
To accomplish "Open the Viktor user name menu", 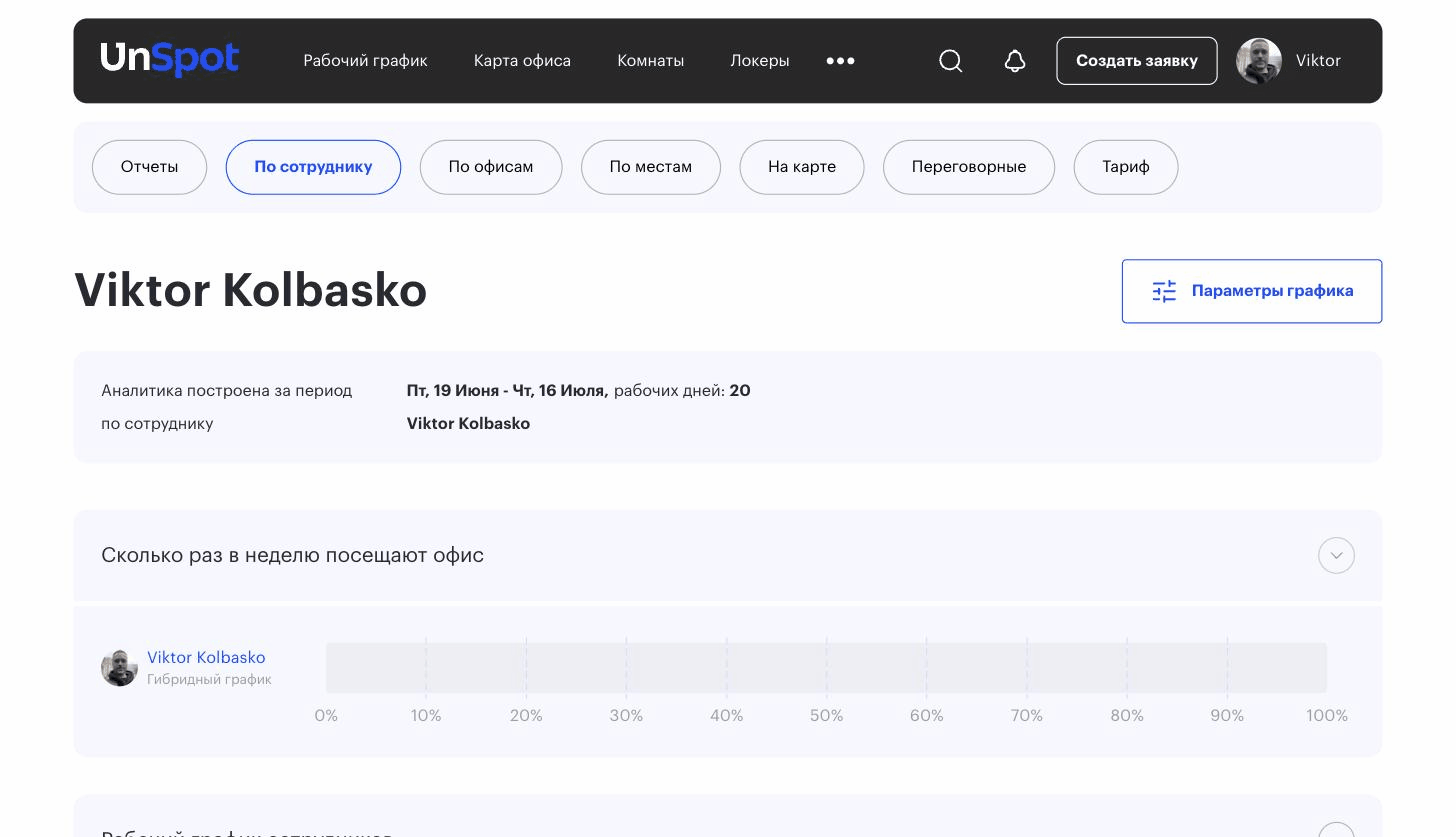I will (1318, 61).
